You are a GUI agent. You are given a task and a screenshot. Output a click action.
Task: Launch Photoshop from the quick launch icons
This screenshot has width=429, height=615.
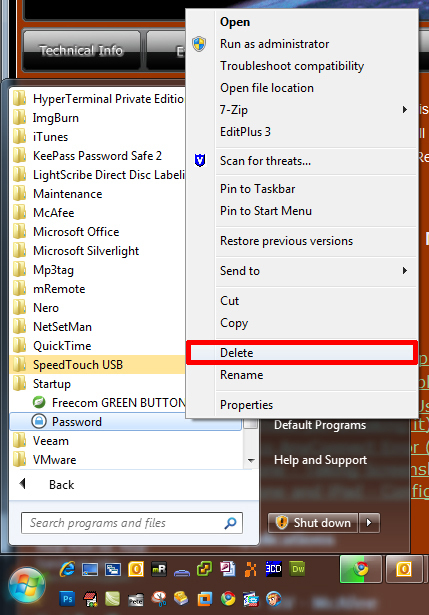(67, 599)
